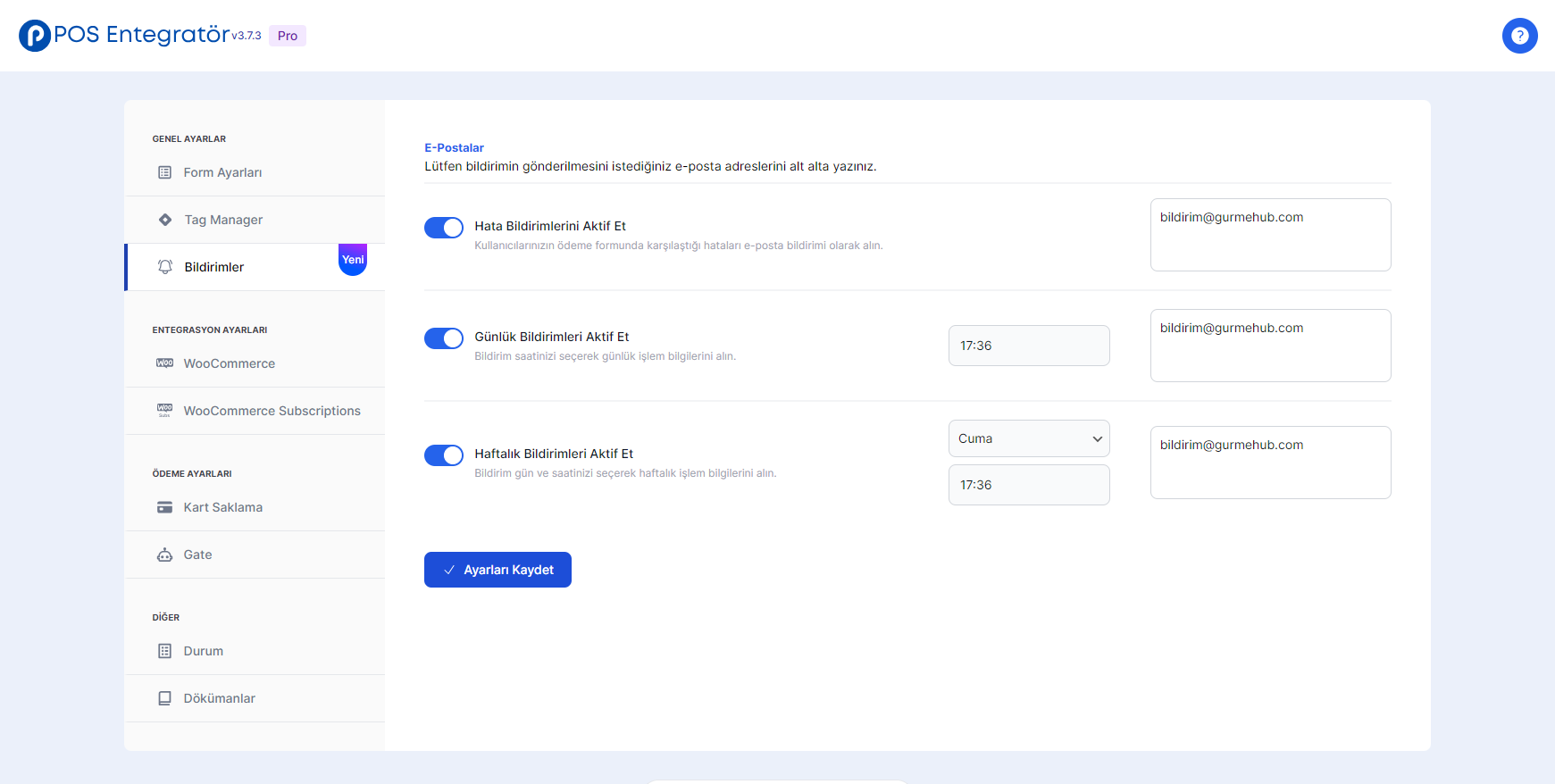Click the ÖDEME AYARLARI section heading
1555x784 pixels.
tap(192, 474)
